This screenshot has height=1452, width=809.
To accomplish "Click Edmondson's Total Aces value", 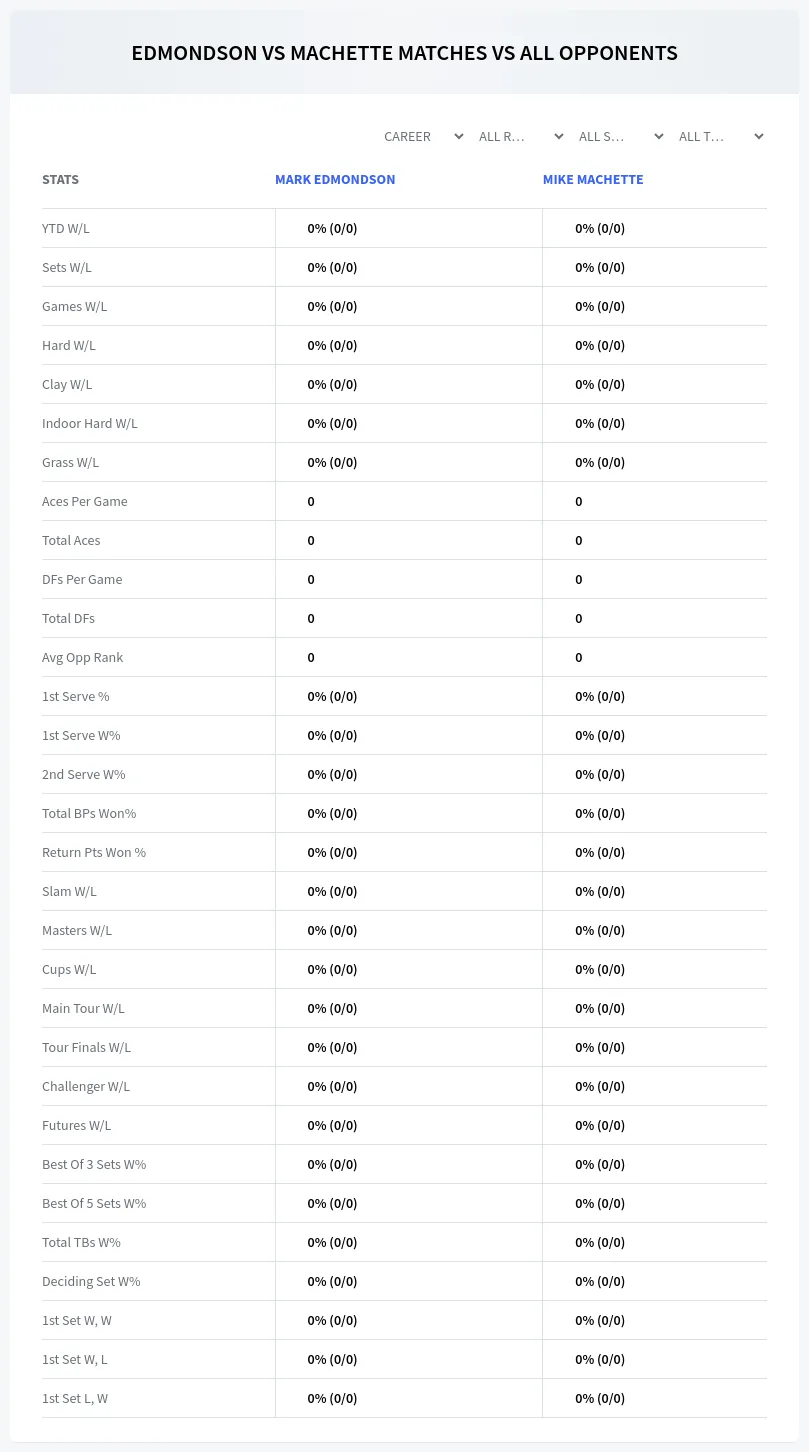I will click(311, 540).
